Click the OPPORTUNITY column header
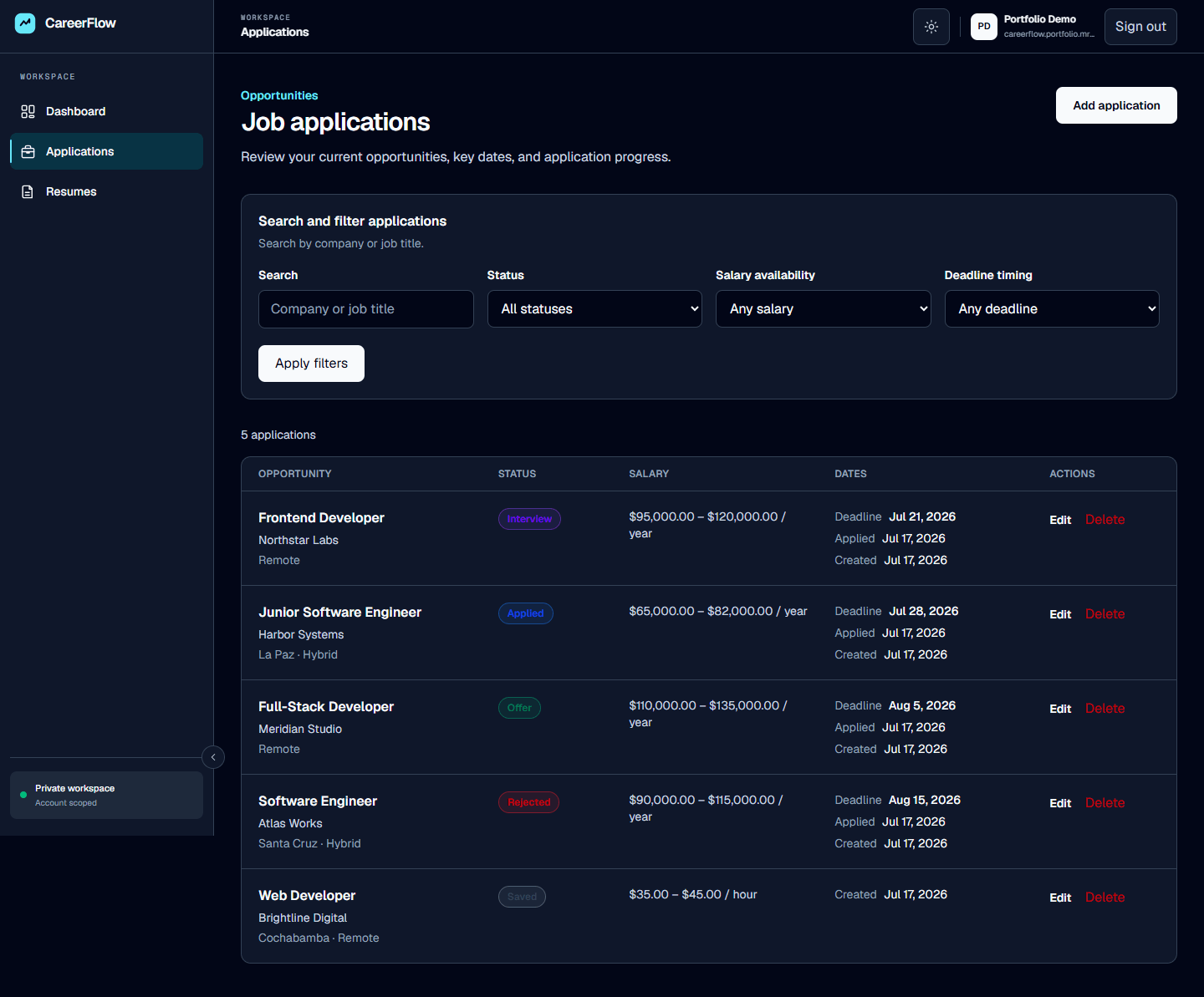 [x=295, y=474]
